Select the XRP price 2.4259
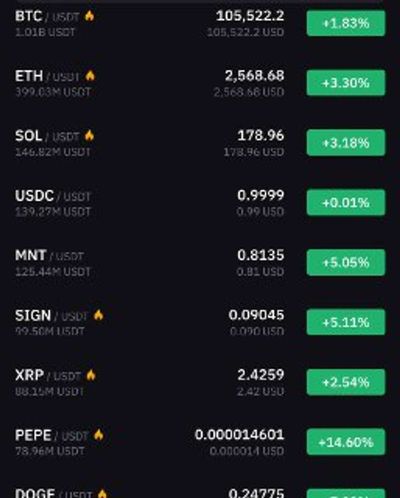Viewport: 400px width, 498px height. click(x=261, y=375)
